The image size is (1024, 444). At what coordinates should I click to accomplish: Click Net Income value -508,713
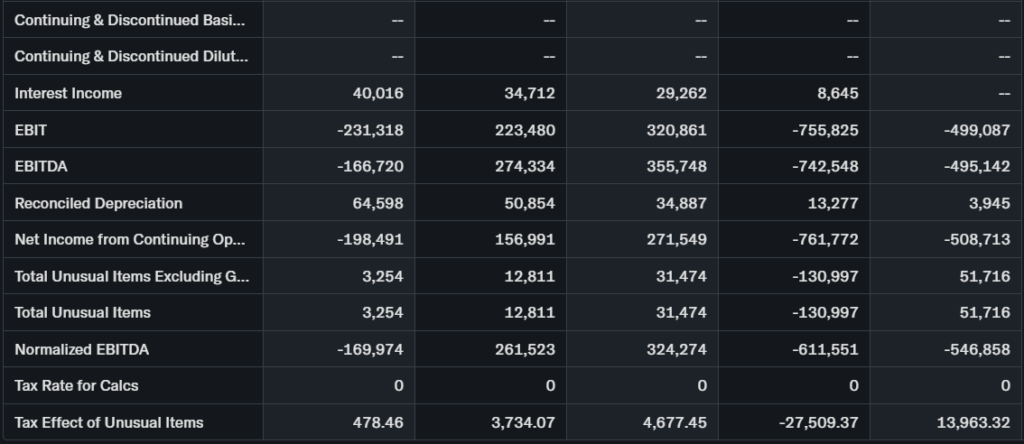point(973,240)
